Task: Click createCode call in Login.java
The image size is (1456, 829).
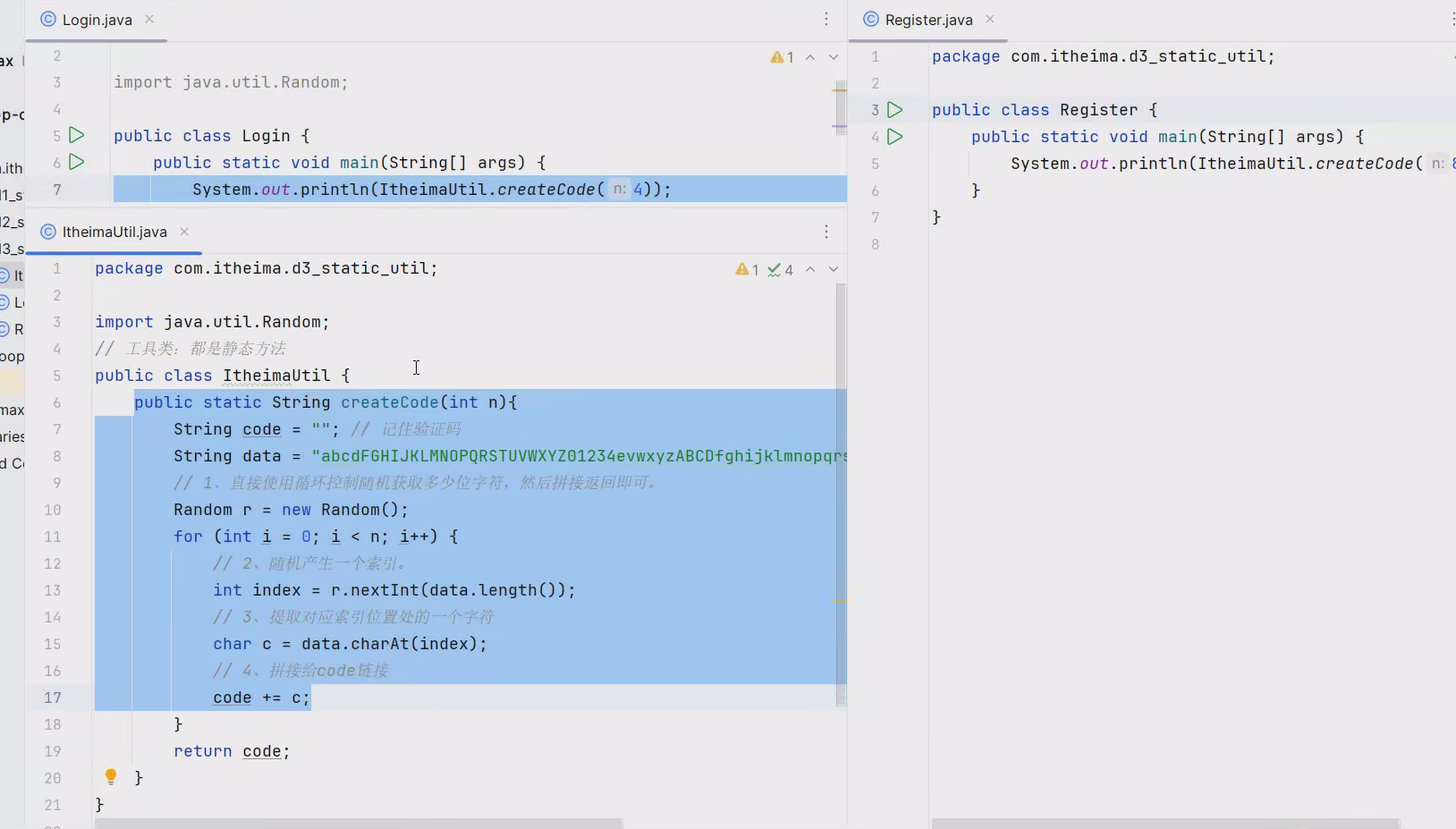Action: 546,190
